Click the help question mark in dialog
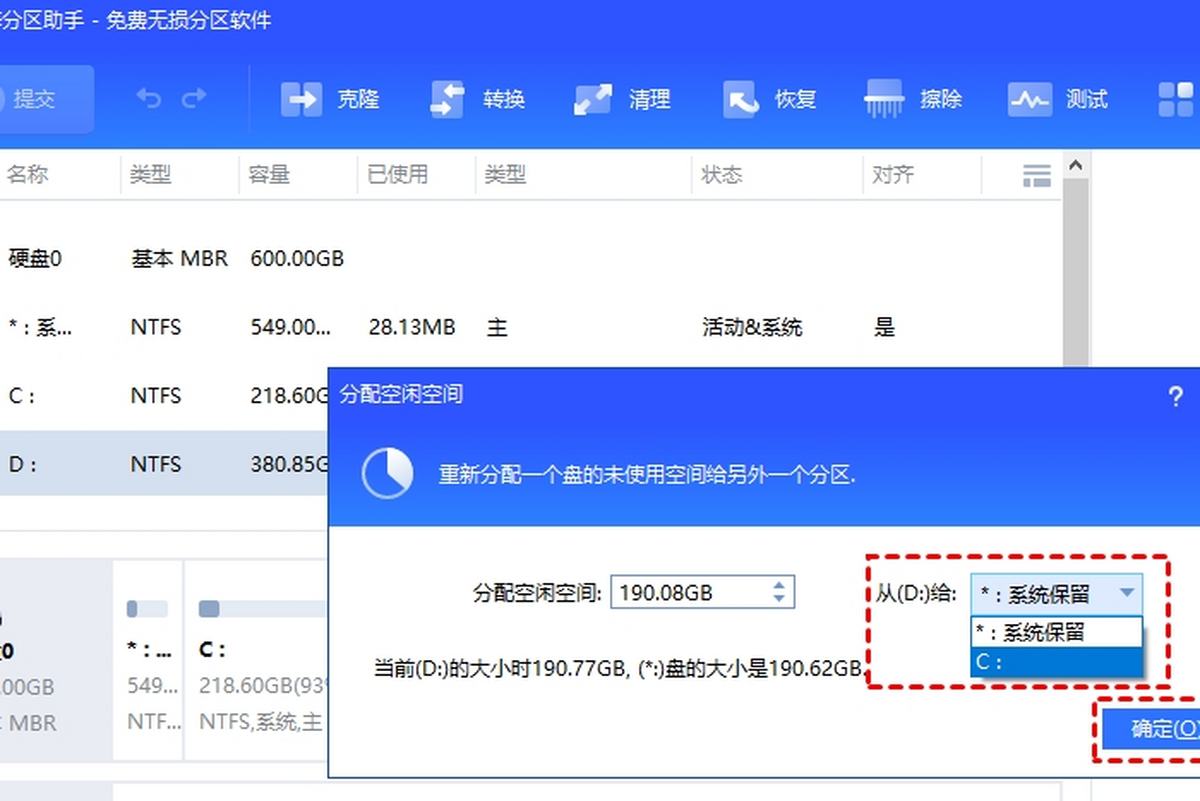 1176,396
